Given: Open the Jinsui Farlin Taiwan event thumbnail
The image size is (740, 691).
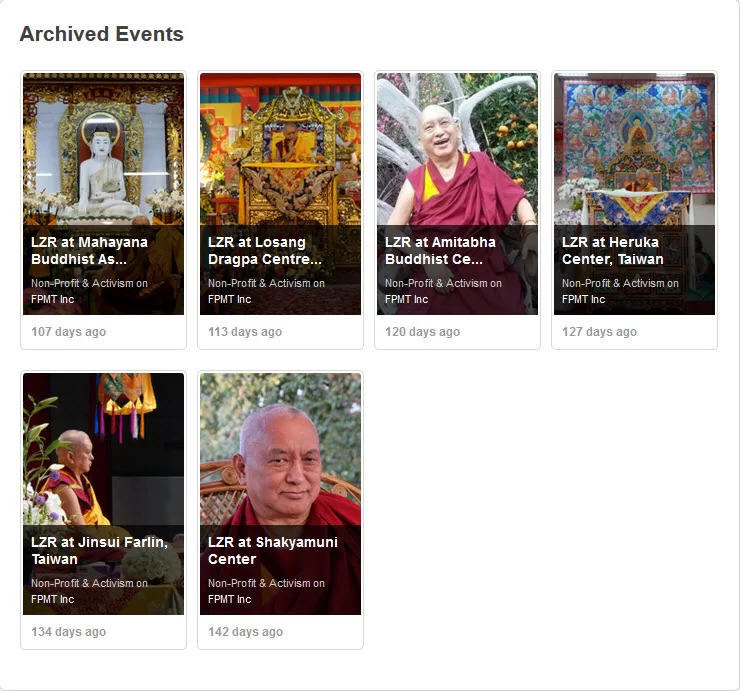Looking at the screenshot, I should click(x=103, y=450).
